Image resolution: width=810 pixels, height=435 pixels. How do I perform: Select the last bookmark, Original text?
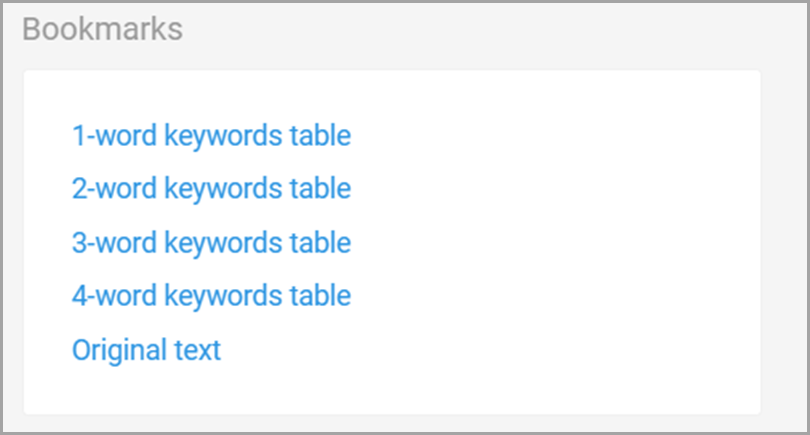coord(146,350)
